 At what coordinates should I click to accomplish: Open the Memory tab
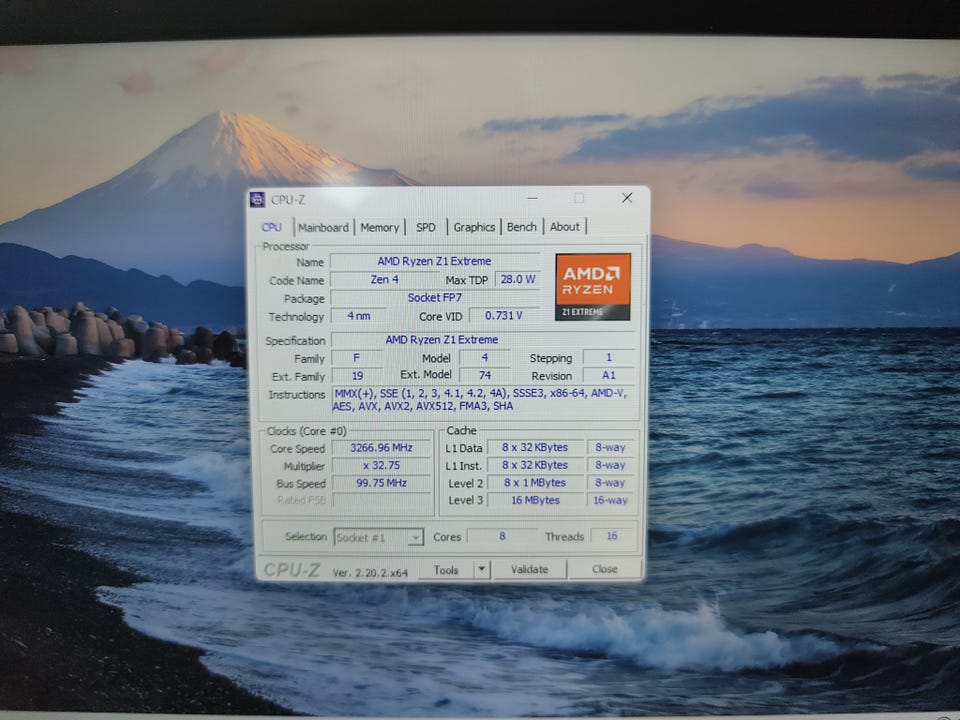380,227
